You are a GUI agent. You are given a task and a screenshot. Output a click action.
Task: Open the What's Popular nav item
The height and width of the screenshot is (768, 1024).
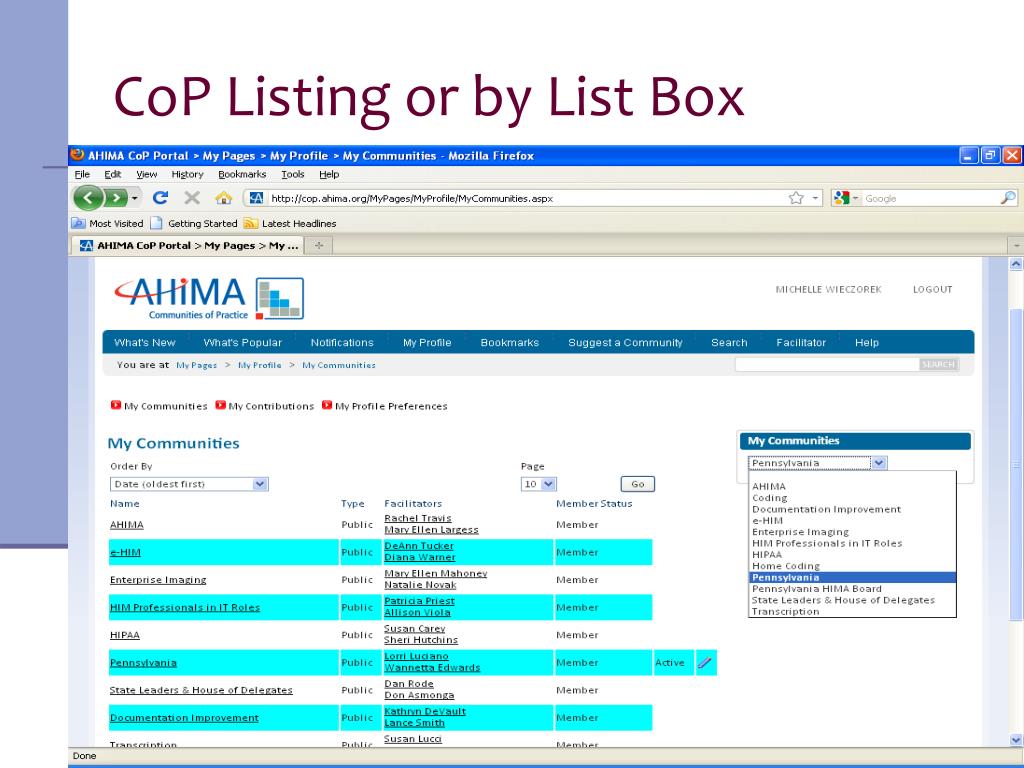242,342
